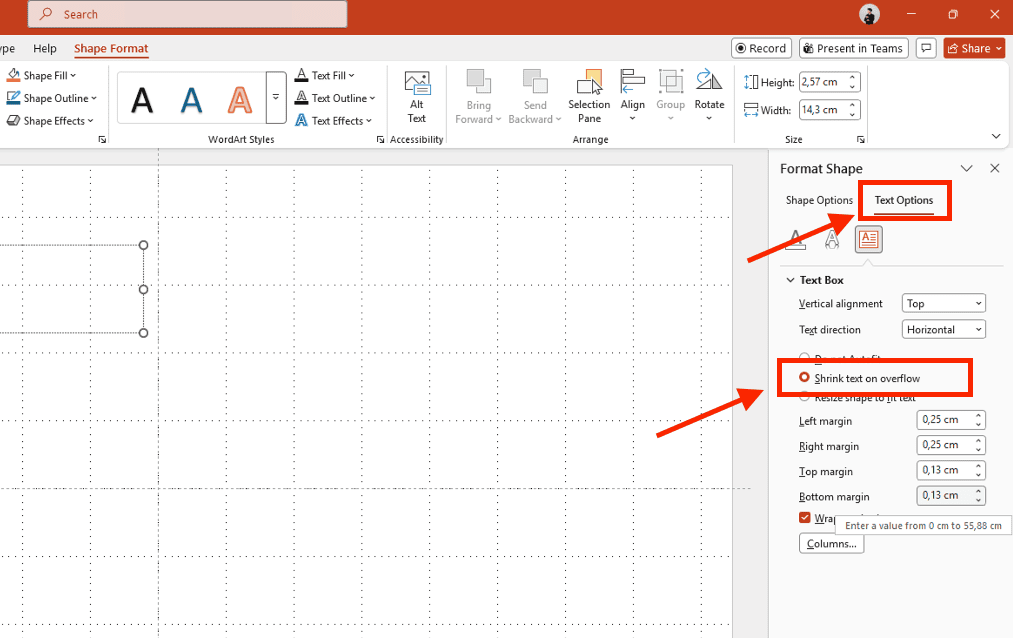Open the comments icon near Share
Viewport: 1013px width, 638px height.
click(x=926, y=48)
